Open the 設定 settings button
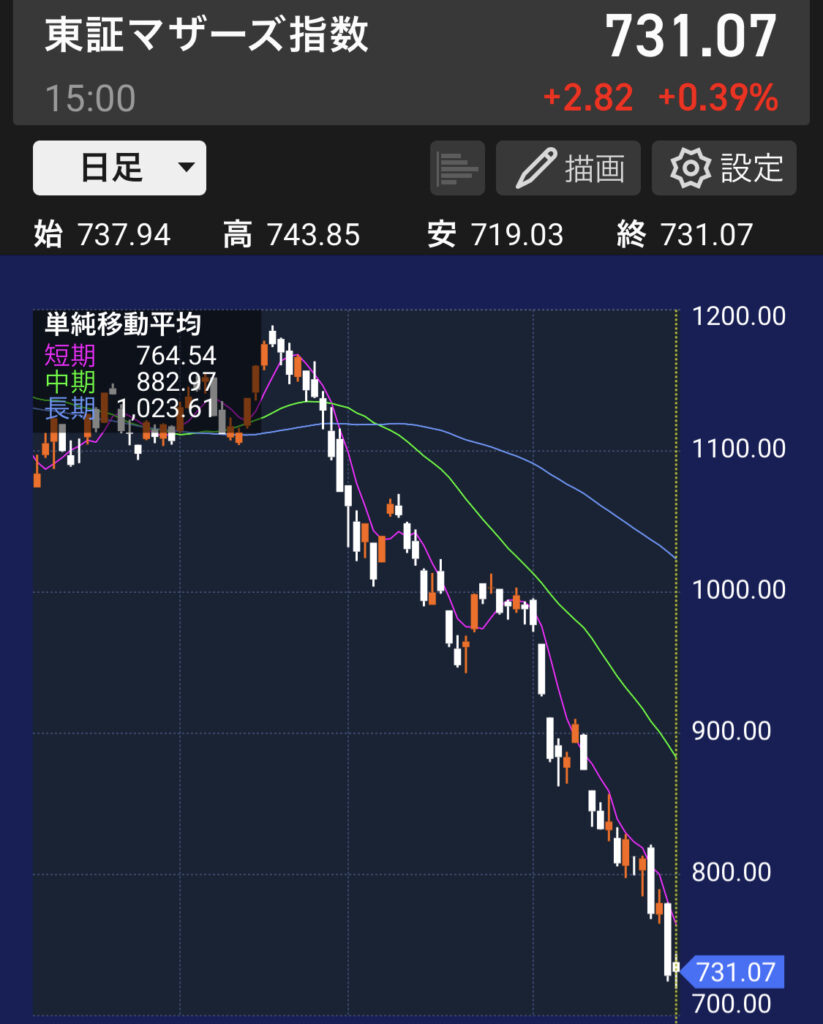Viewport: 823px width, 1024px height. [724, 168]
